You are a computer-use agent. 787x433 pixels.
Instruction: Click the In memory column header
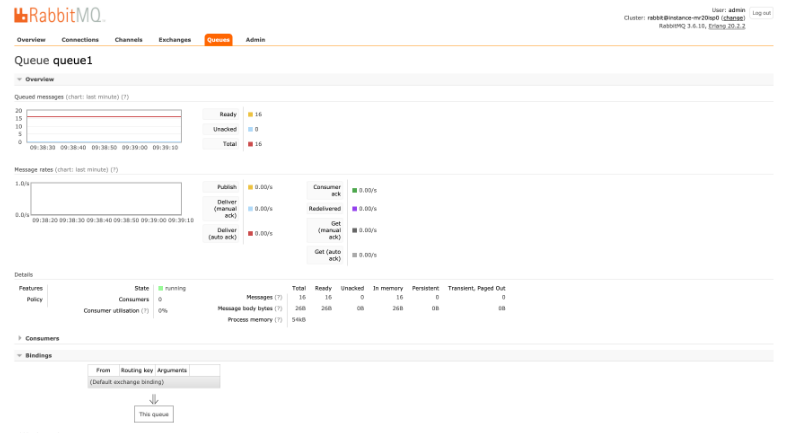388,288
